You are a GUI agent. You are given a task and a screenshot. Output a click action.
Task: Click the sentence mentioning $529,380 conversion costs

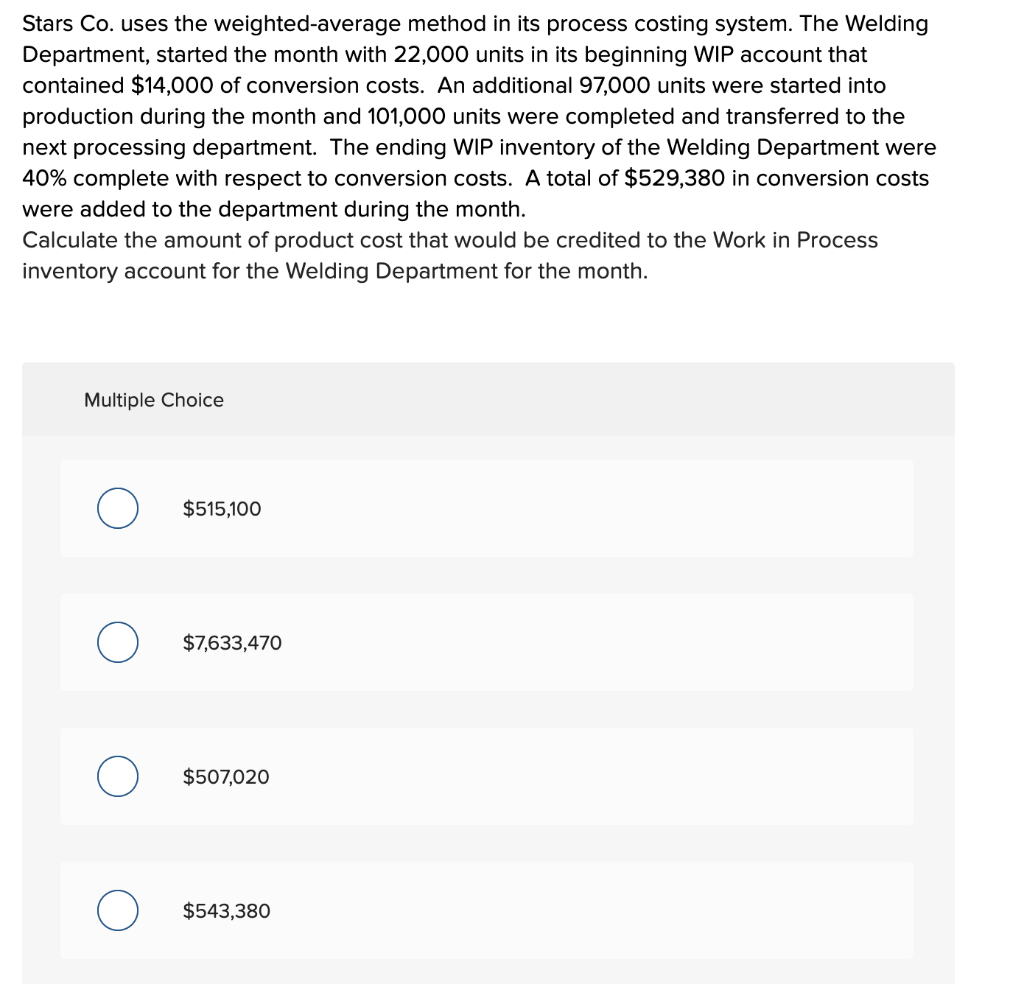tap(474, 178)
